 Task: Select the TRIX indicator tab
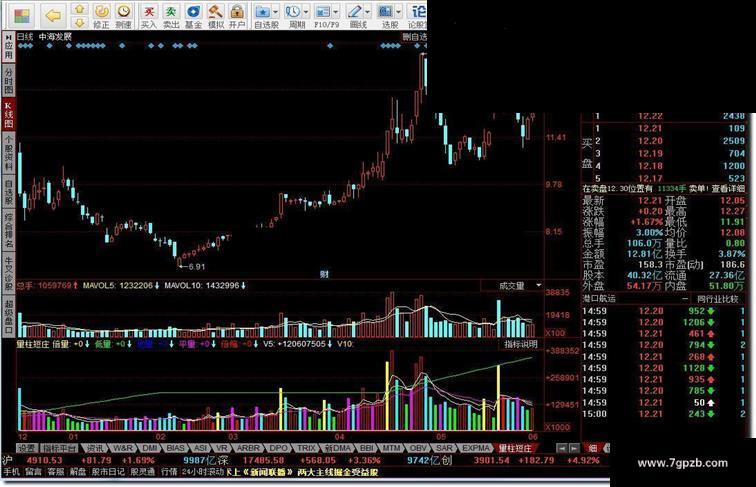pyautogui.click(x=306, y=448)
